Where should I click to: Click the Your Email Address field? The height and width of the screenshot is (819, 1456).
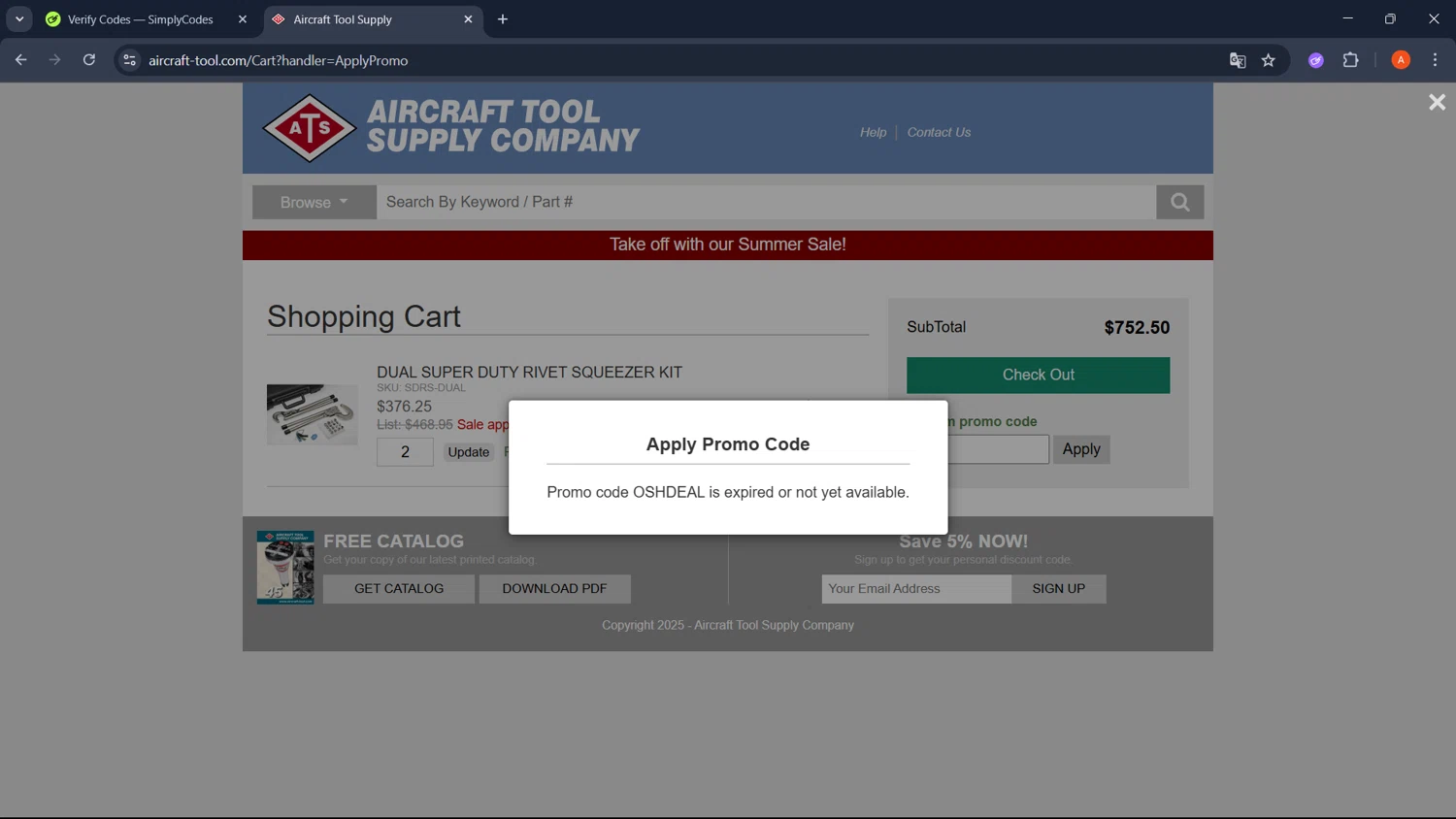pos(916,589)
